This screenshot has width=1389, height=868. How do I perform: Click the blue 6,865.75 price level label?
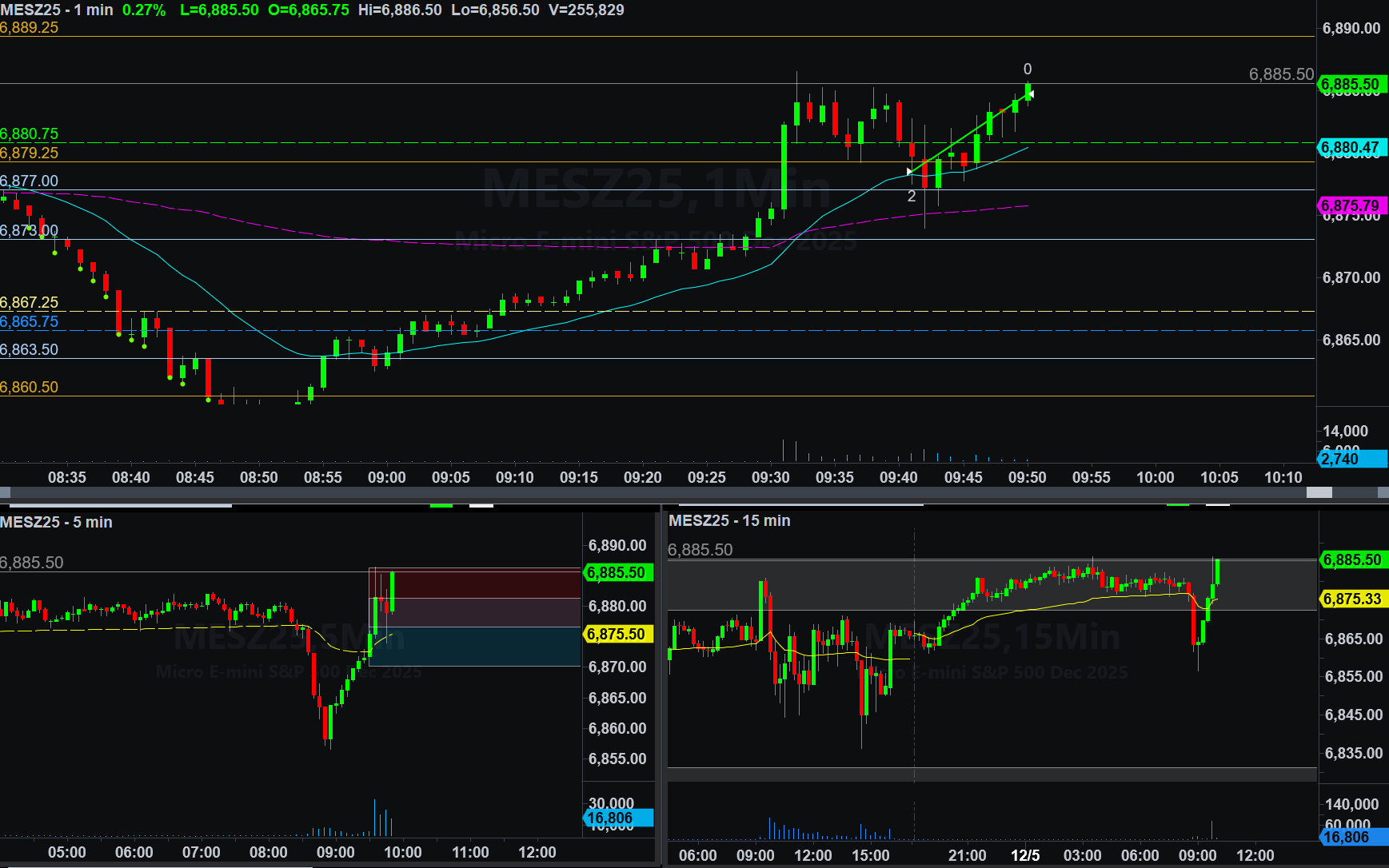[30, 322]
